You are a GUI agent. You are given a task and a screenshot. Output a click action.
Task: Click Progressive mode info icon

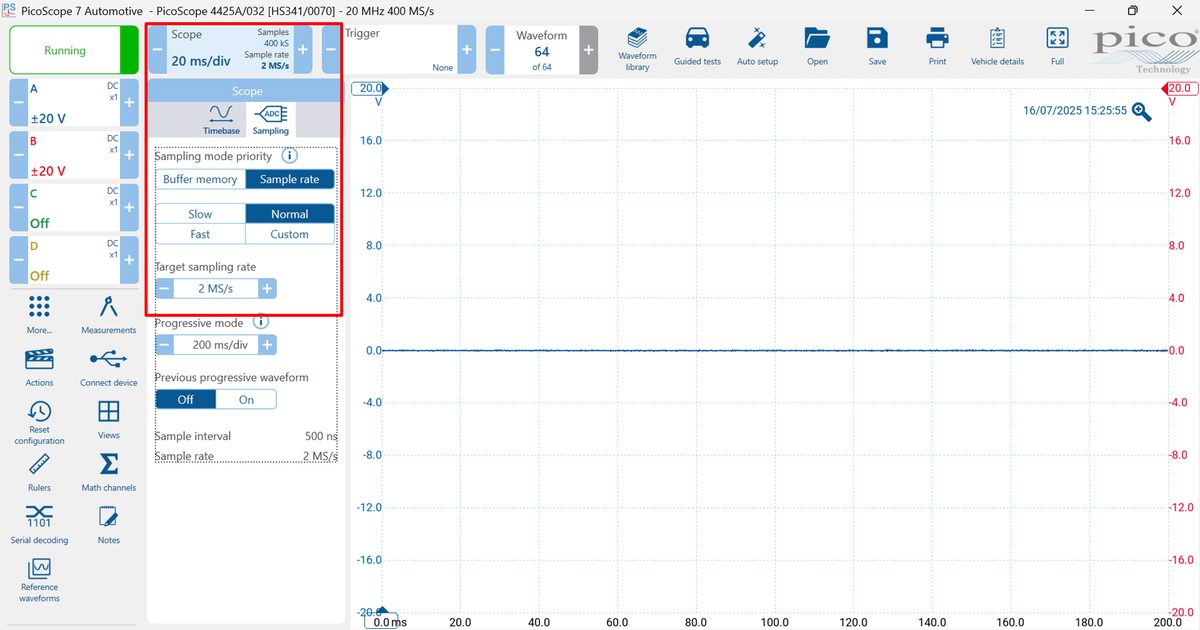click(261, 322)
